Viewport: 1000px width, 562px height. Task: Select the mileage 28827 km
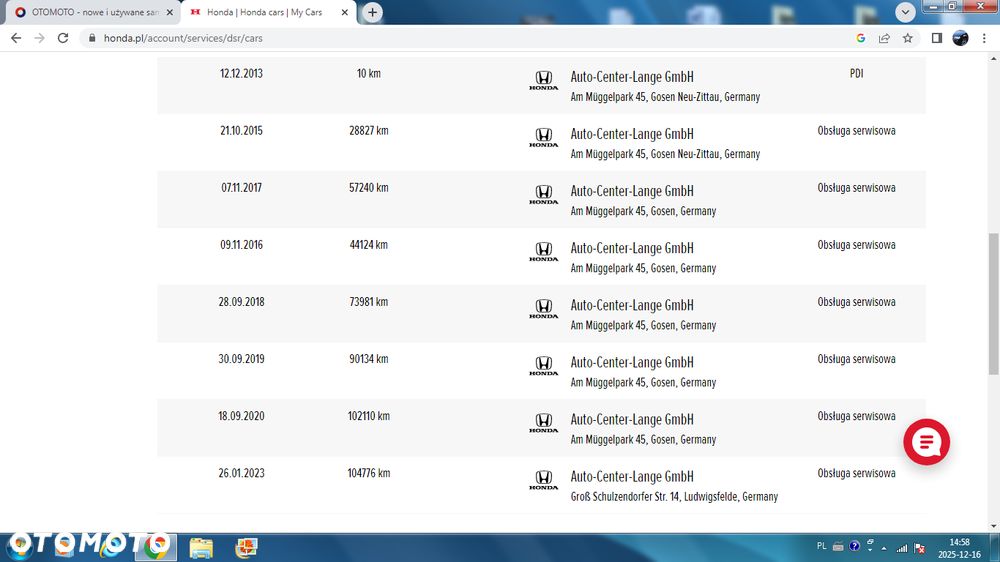(369, 131)
